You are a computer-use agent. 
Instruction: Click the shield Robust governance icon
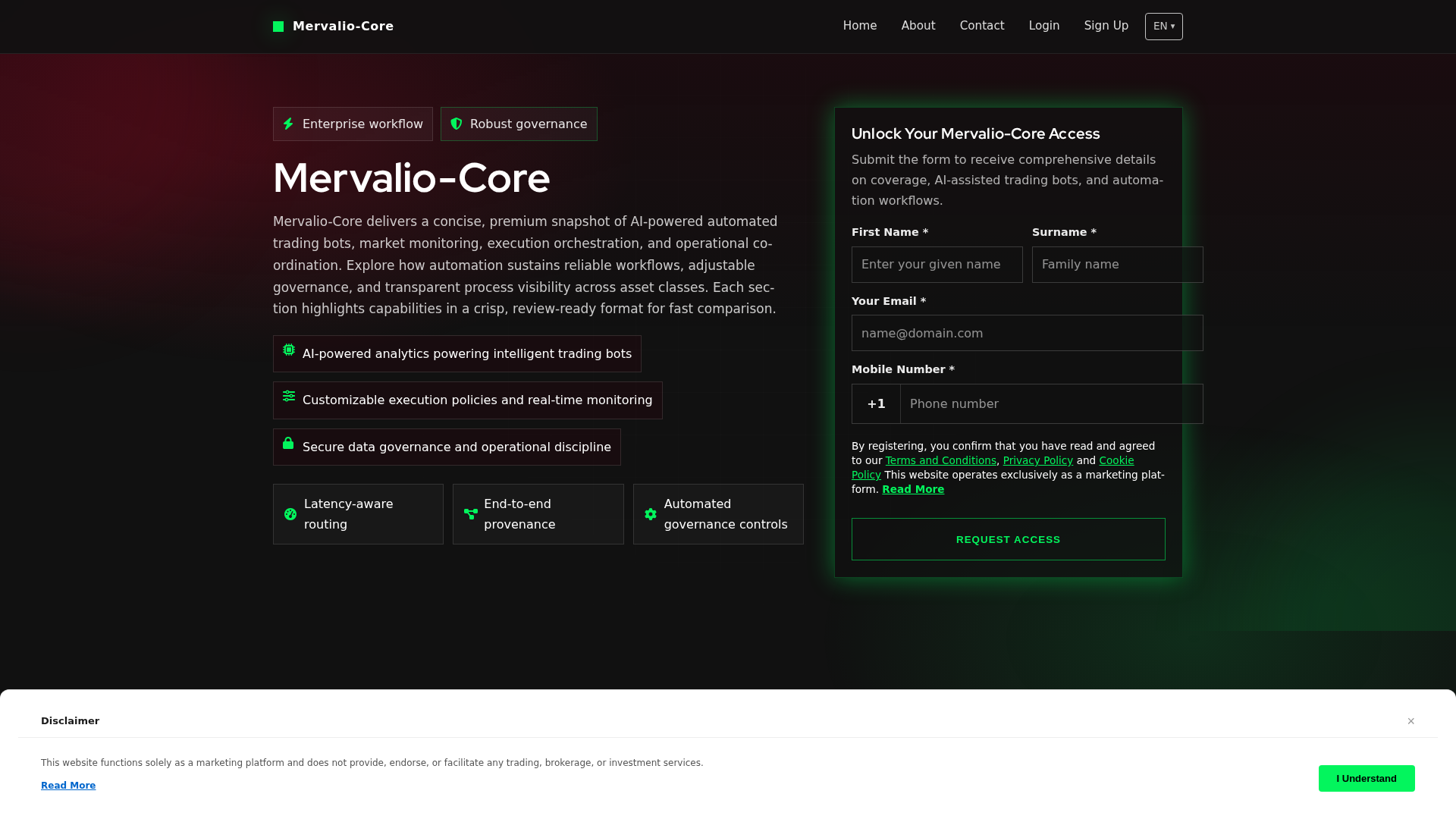point(457,124)
